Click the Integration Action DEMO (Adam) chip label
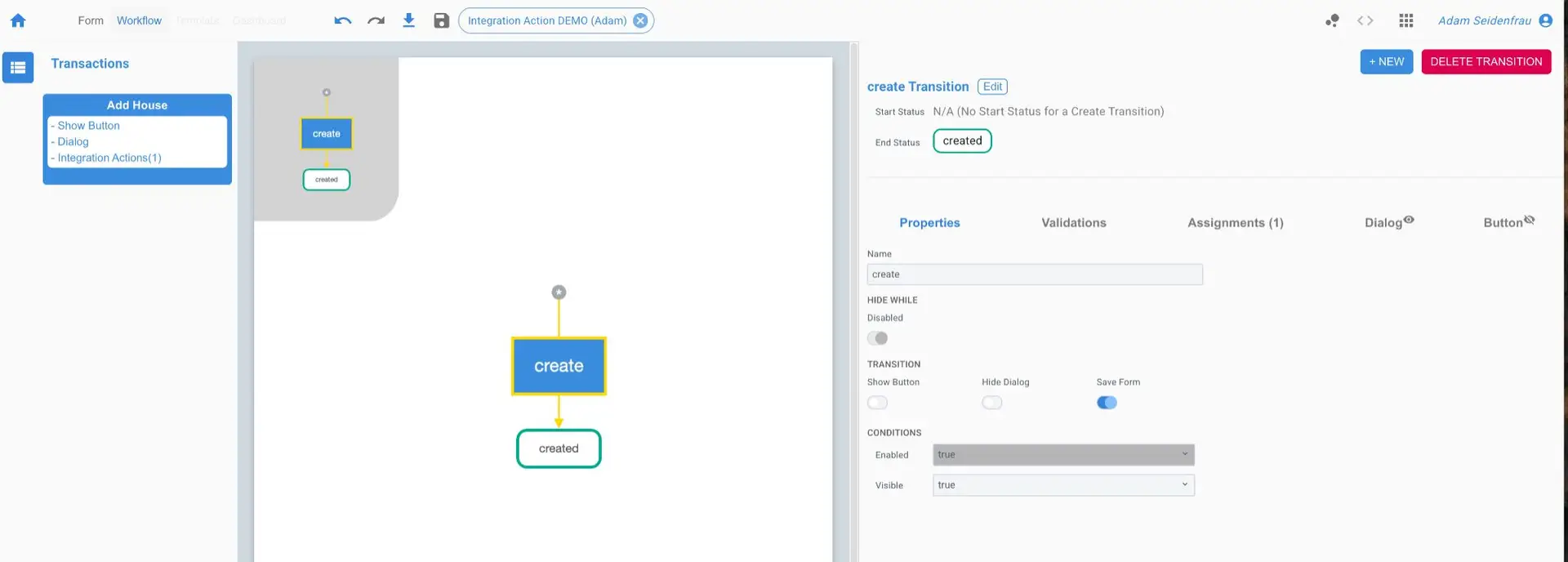The image size is (1568, 562). [x=547, y=20]
